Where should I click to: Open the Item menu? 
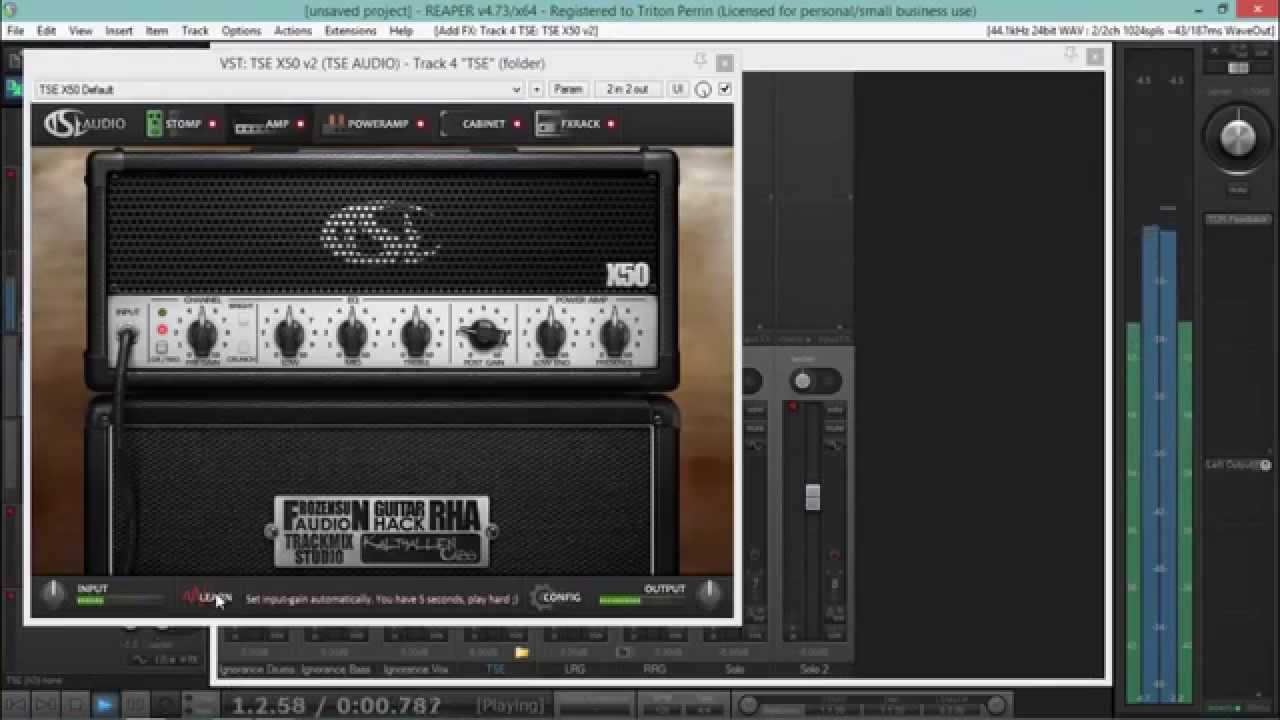[157, 31]
